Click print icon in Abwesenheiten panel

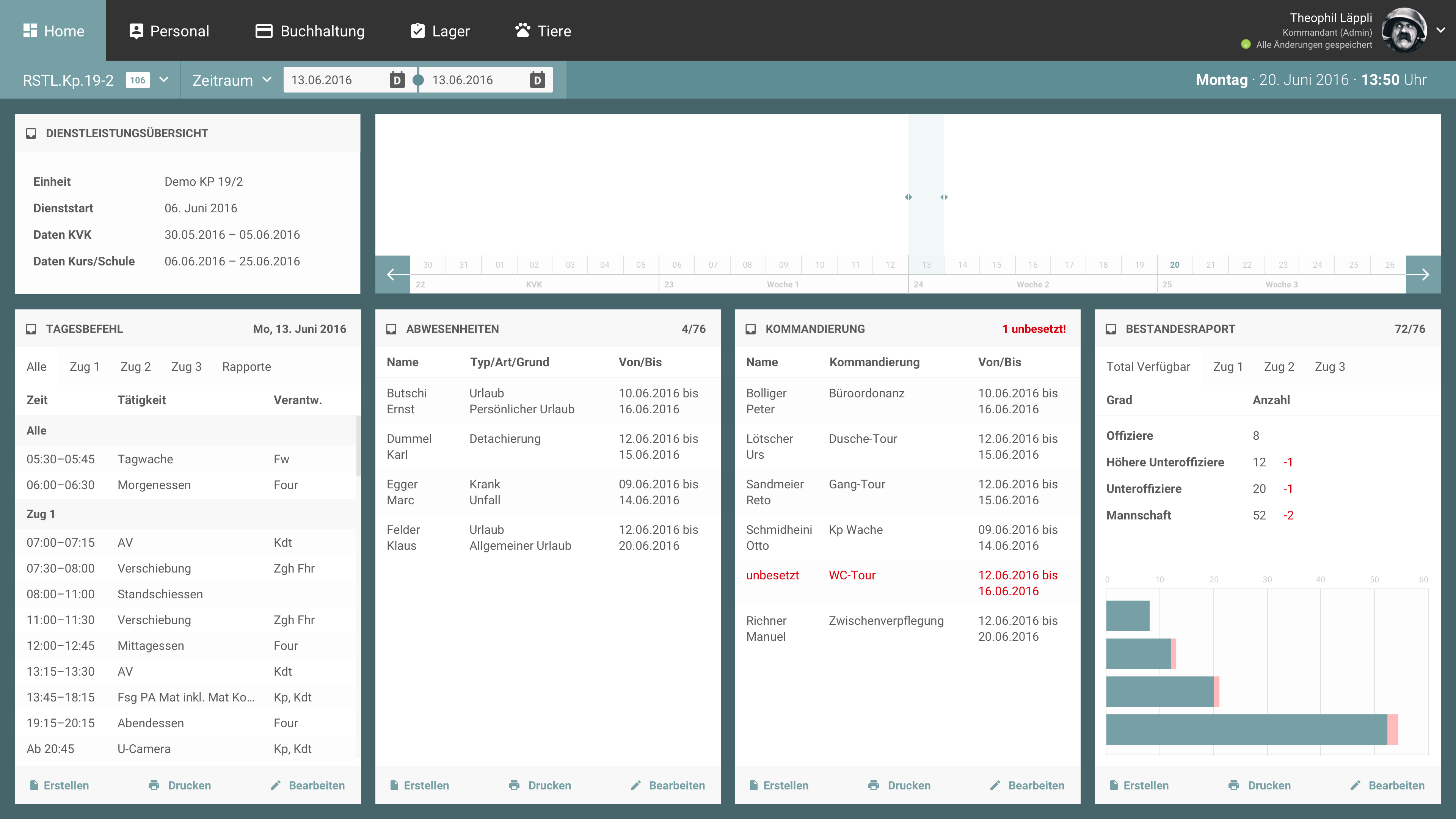[514, 785]
